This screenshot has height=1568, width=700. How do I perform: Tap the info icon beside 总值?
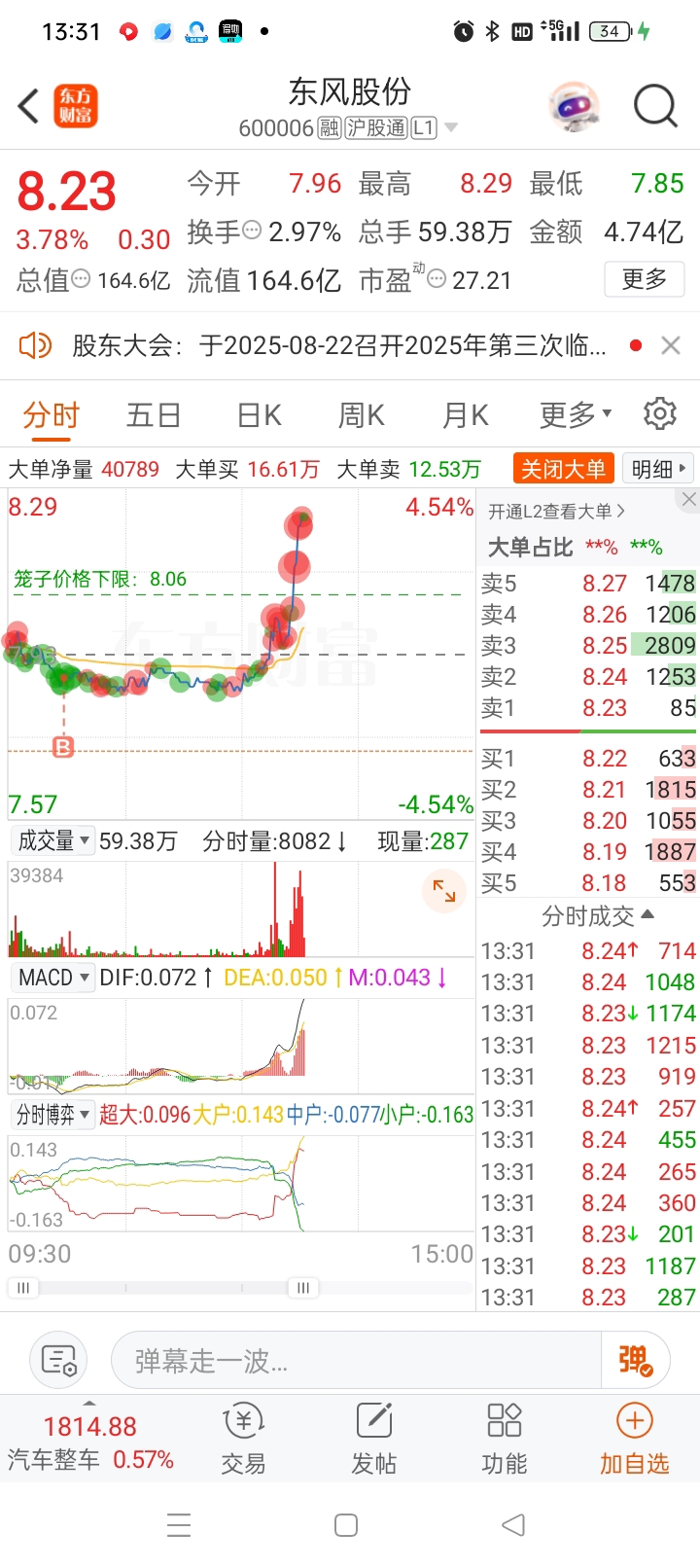[x=82, y=279]
